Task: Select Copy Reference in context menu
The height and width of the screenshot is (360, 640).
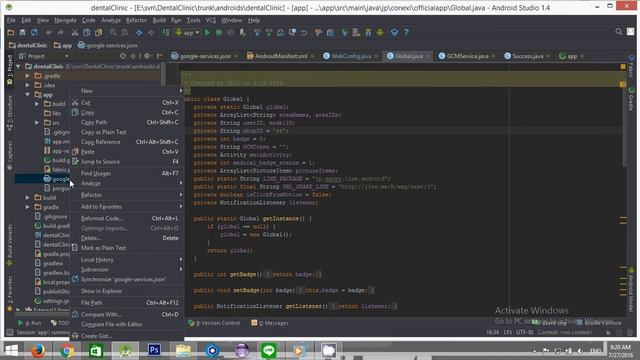Action: pos(127,142)
